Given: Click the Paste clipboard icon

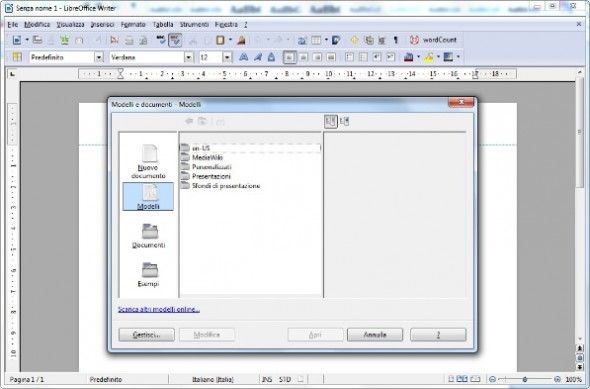Looking at the screenshot, I should point(220,40).
